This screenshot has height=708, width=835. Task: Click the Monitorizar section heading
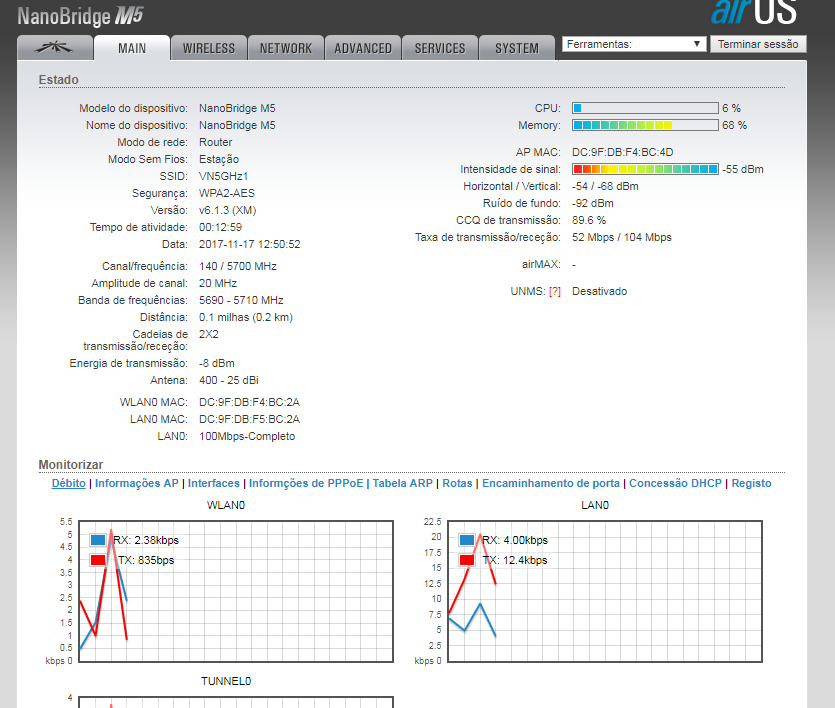click(71, 465)
